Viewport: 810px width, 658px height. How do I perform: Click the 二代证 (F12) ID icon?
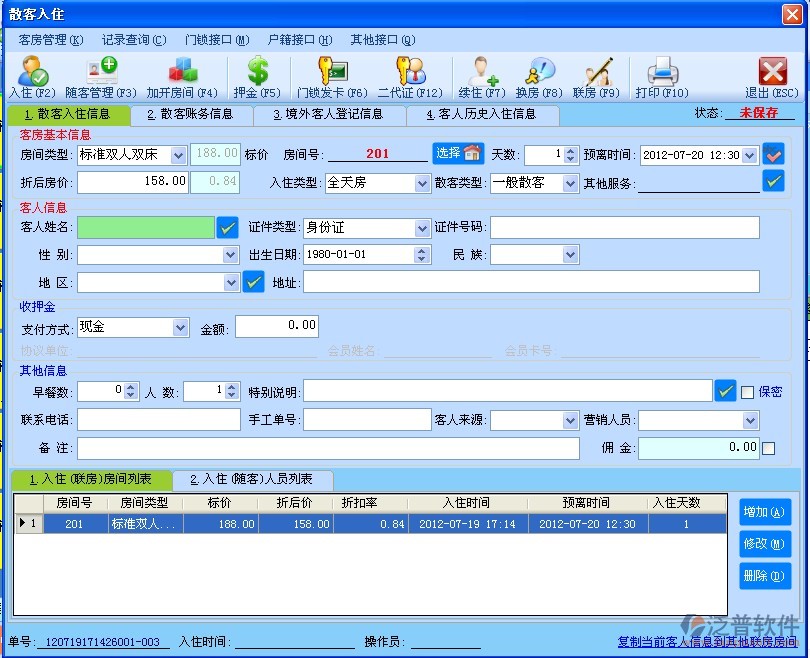(410, 72)
